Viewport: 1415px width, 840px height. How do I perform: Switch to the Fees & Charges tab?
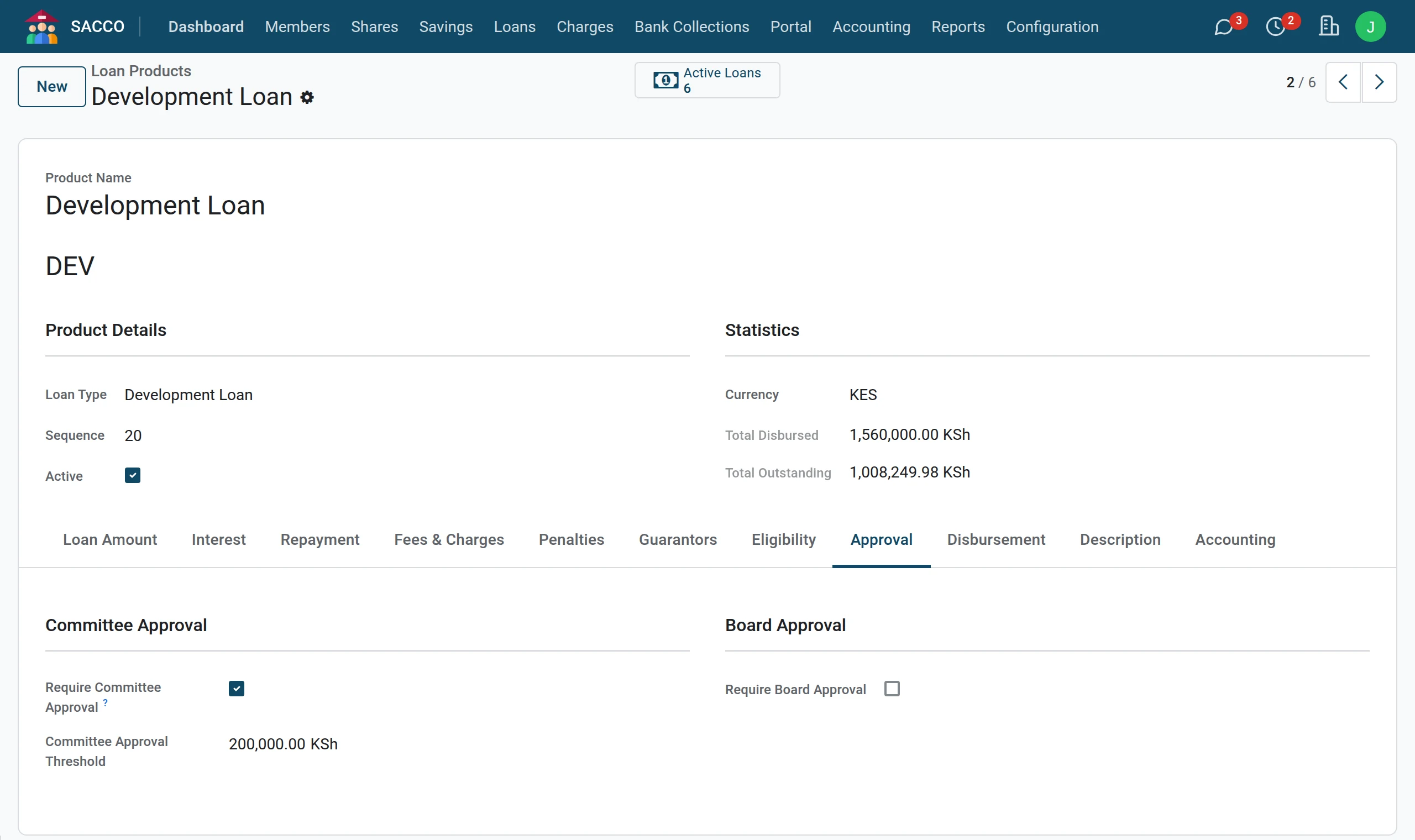pos(449,539)
